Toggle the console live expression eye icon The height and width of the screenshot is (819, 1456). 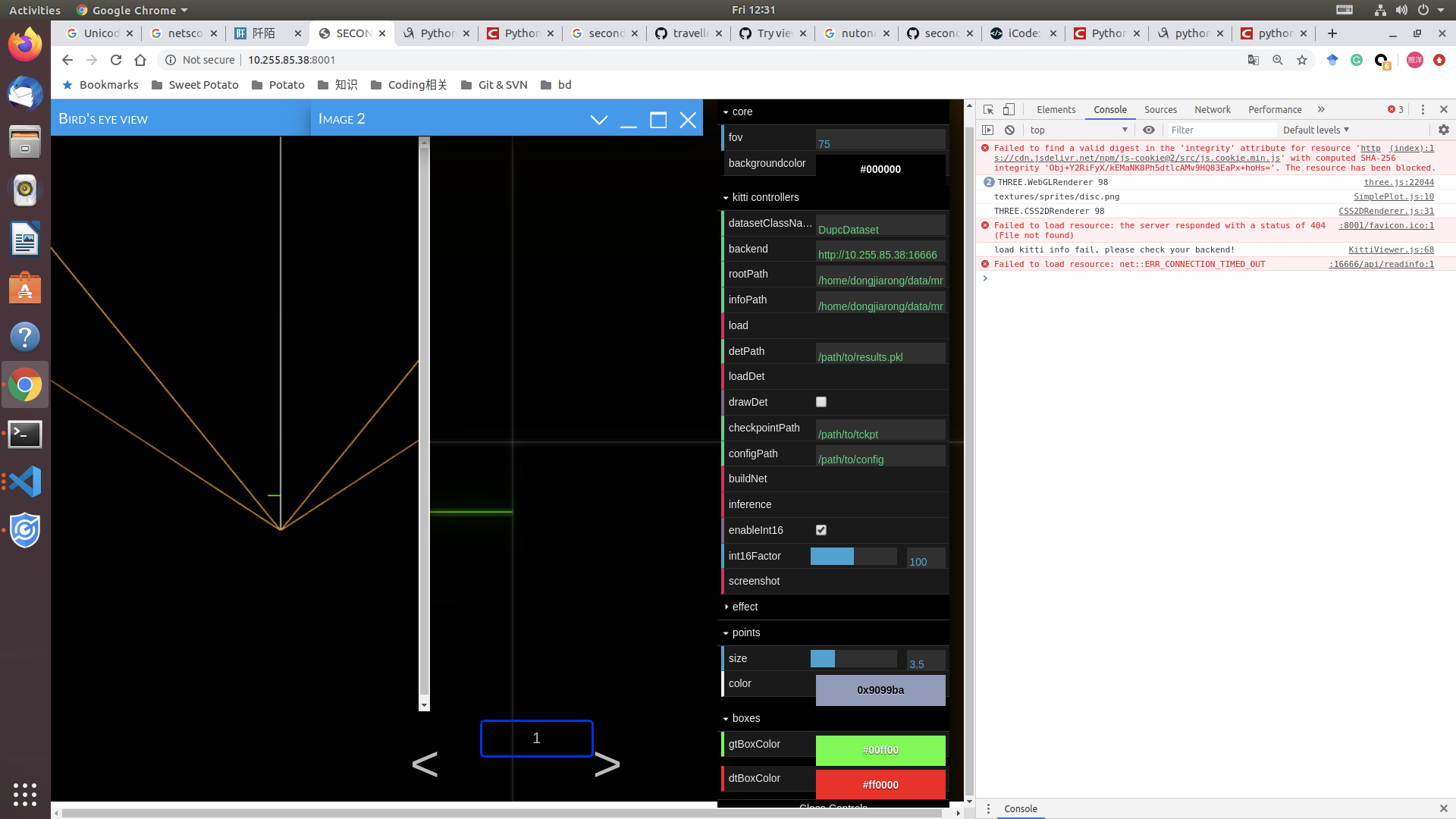(x=1149, y=130)
